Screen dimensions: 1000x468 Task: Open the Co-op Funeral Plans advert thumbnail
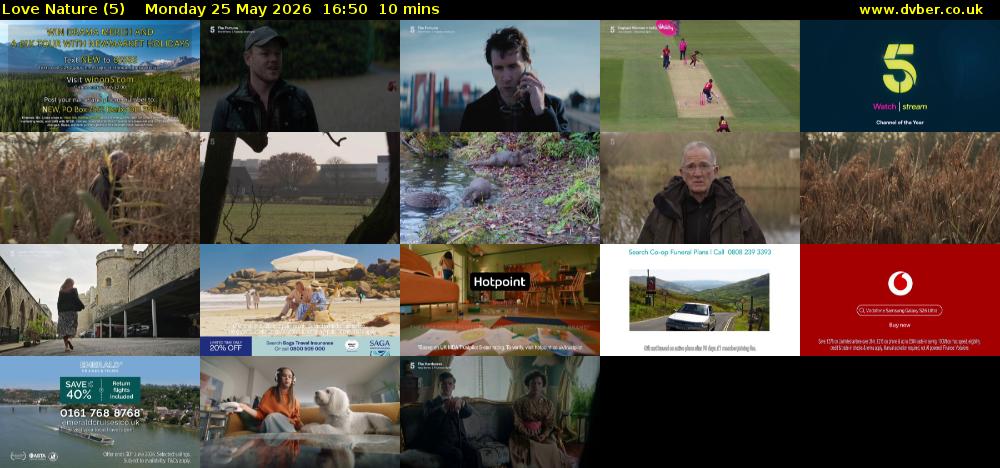700,300
